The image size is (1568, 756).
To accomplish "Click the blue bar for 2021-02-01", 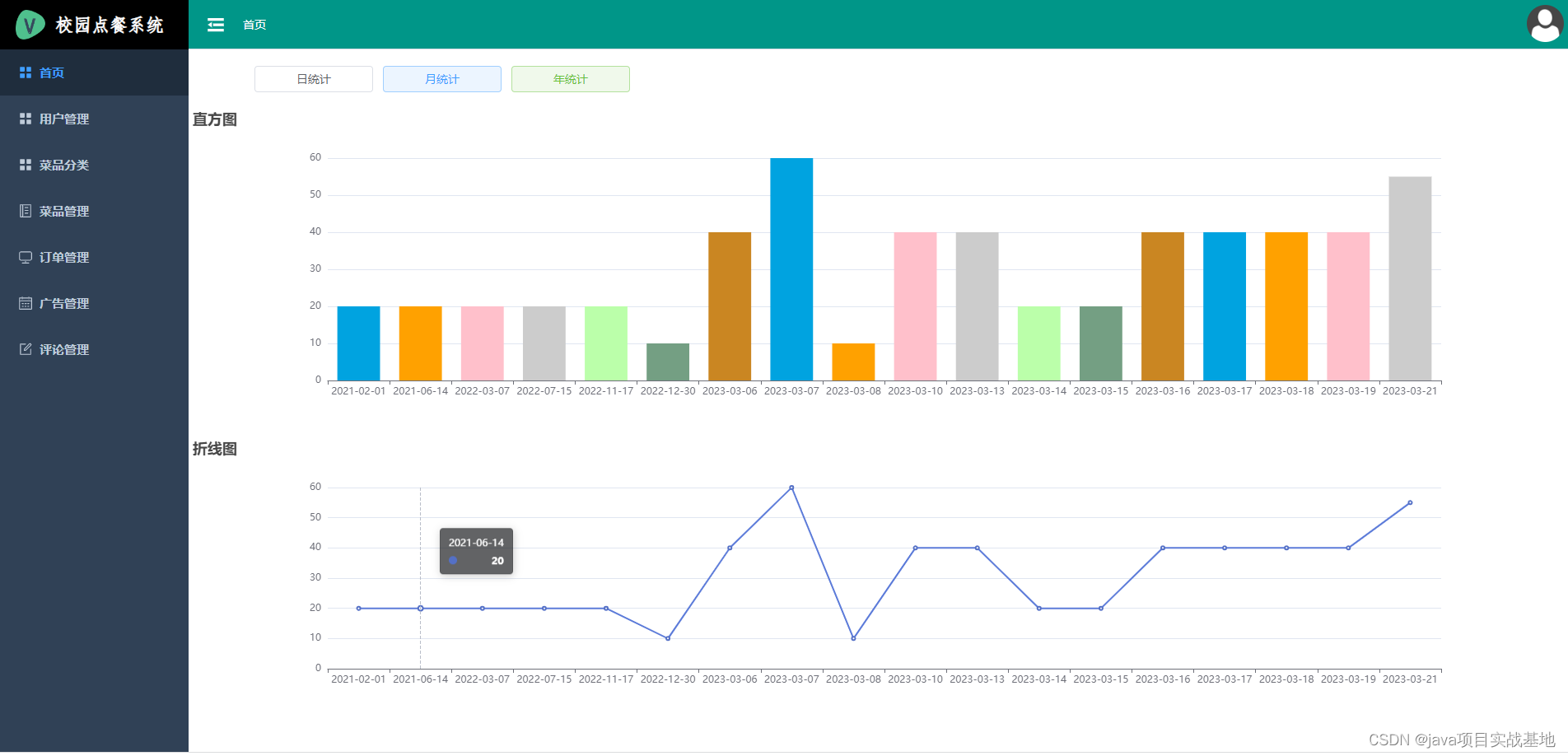I will coord(358,343).
